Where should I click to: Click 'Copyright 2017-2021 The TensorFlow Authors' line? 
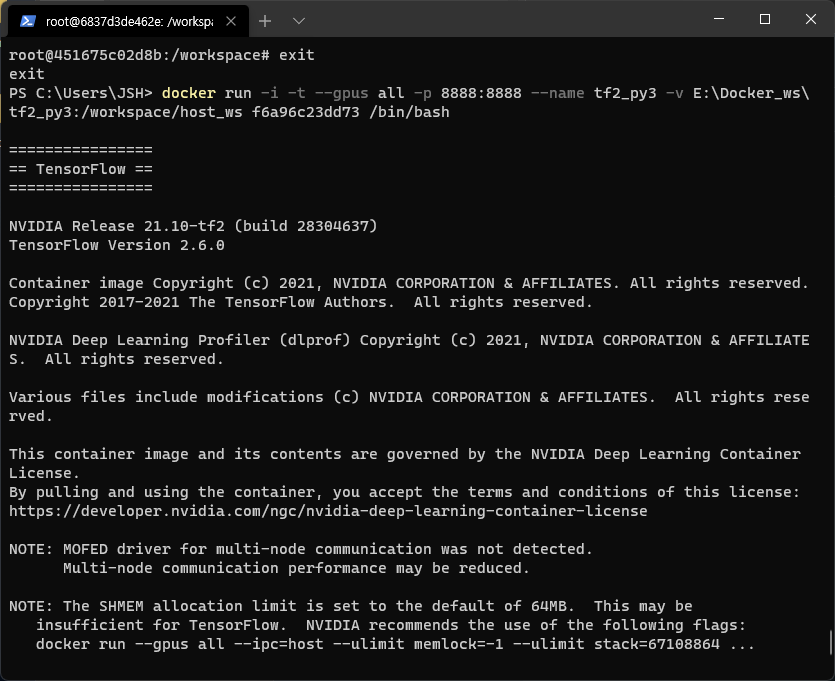click(300, 302)
